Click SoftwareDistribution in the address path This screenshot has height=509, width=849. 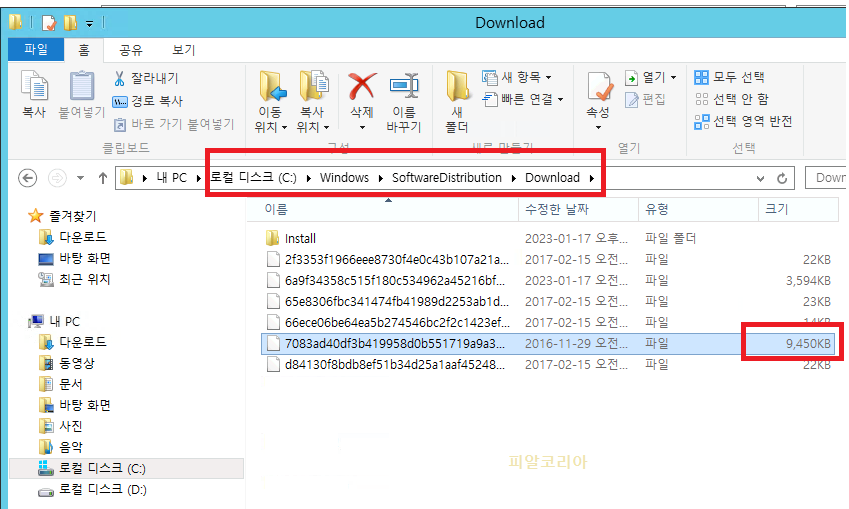click(447, 178)
